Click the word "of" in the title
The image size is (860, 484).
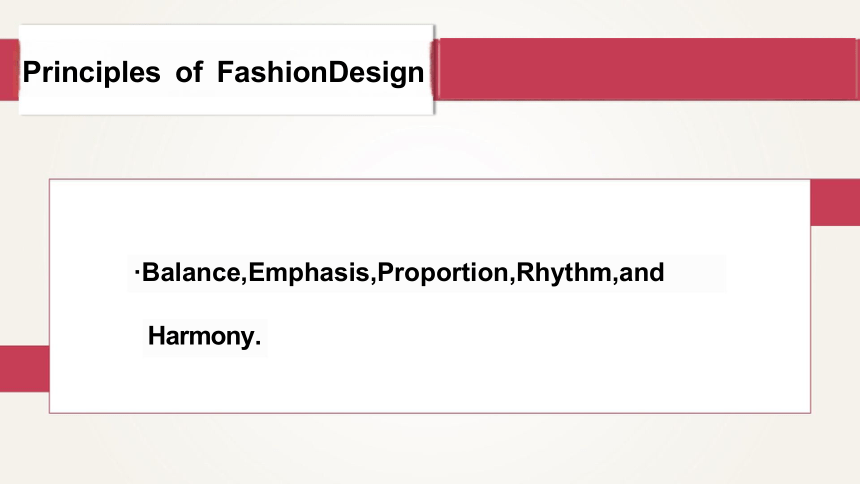(189, 72)
